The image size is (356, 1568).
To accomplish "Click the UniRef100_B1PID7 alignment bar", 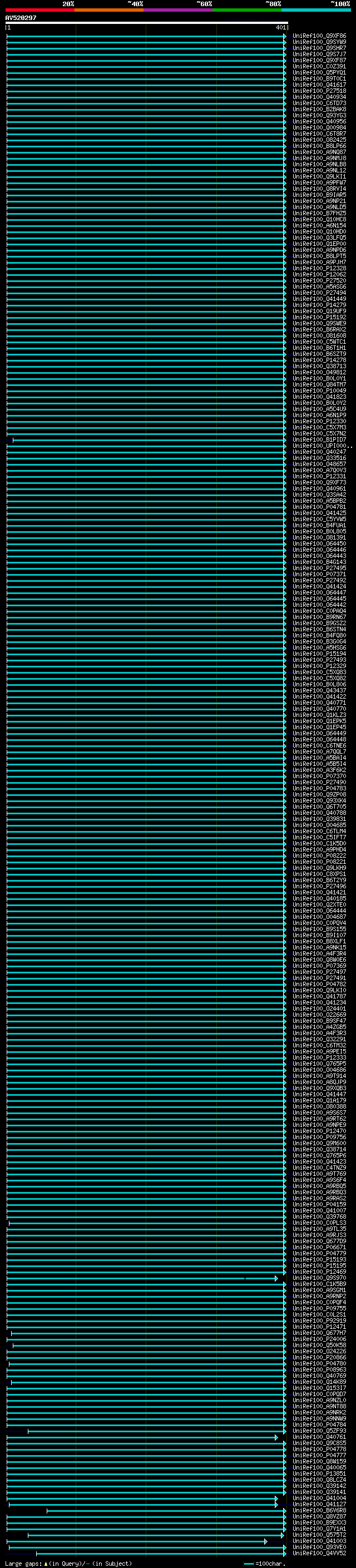I will (x=149, y=439).
